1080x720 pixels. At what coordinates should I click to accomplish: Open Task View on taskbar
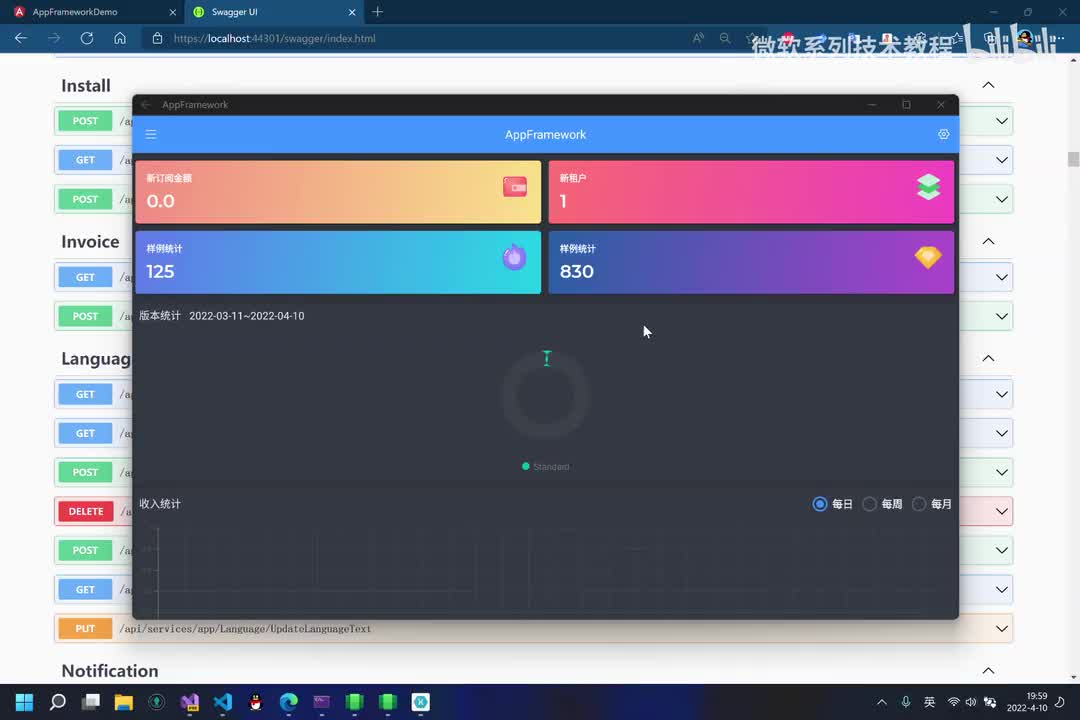pos(90,702)
